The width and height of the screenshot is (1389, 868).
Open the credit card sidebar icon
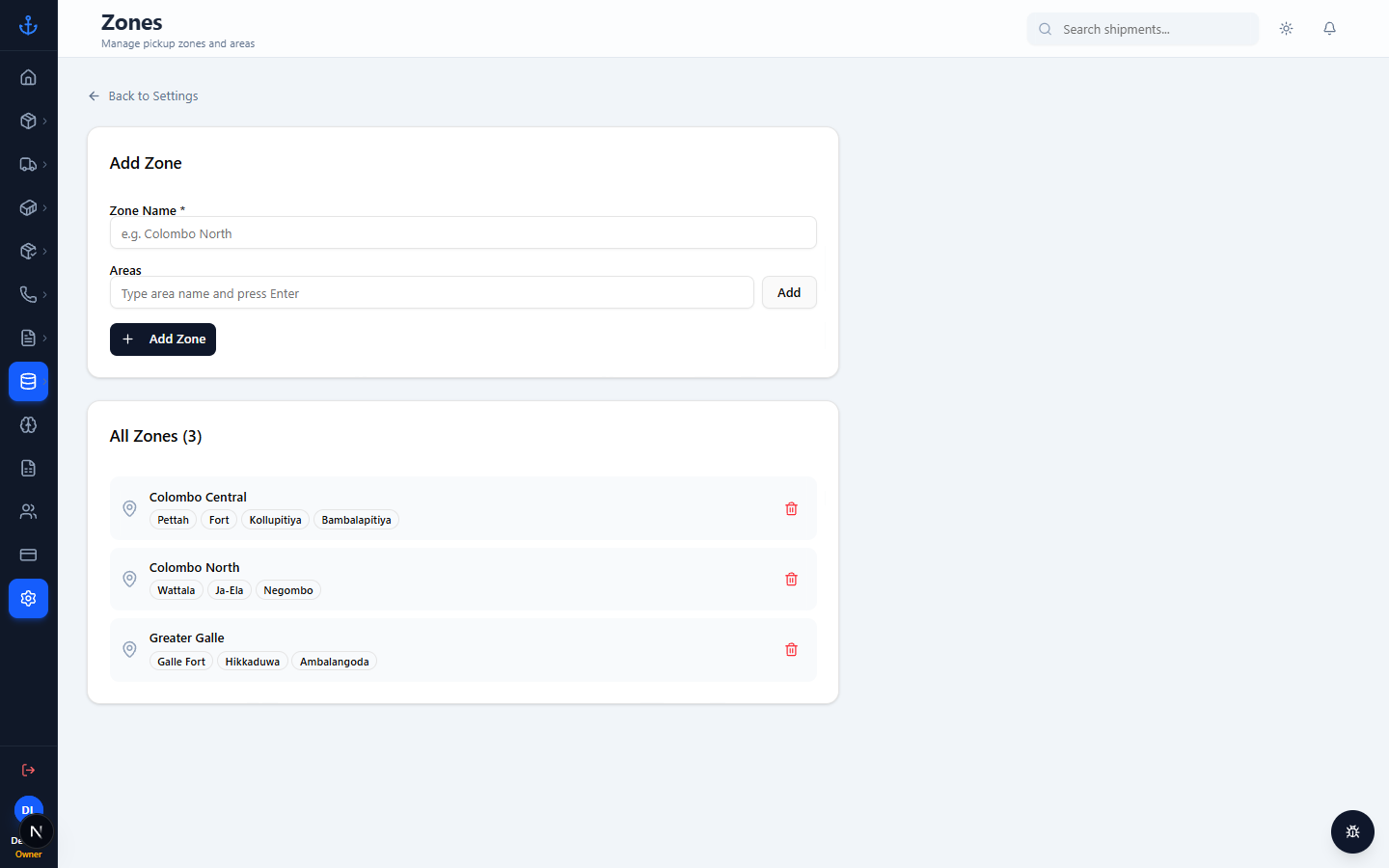[x=28, y=555]
